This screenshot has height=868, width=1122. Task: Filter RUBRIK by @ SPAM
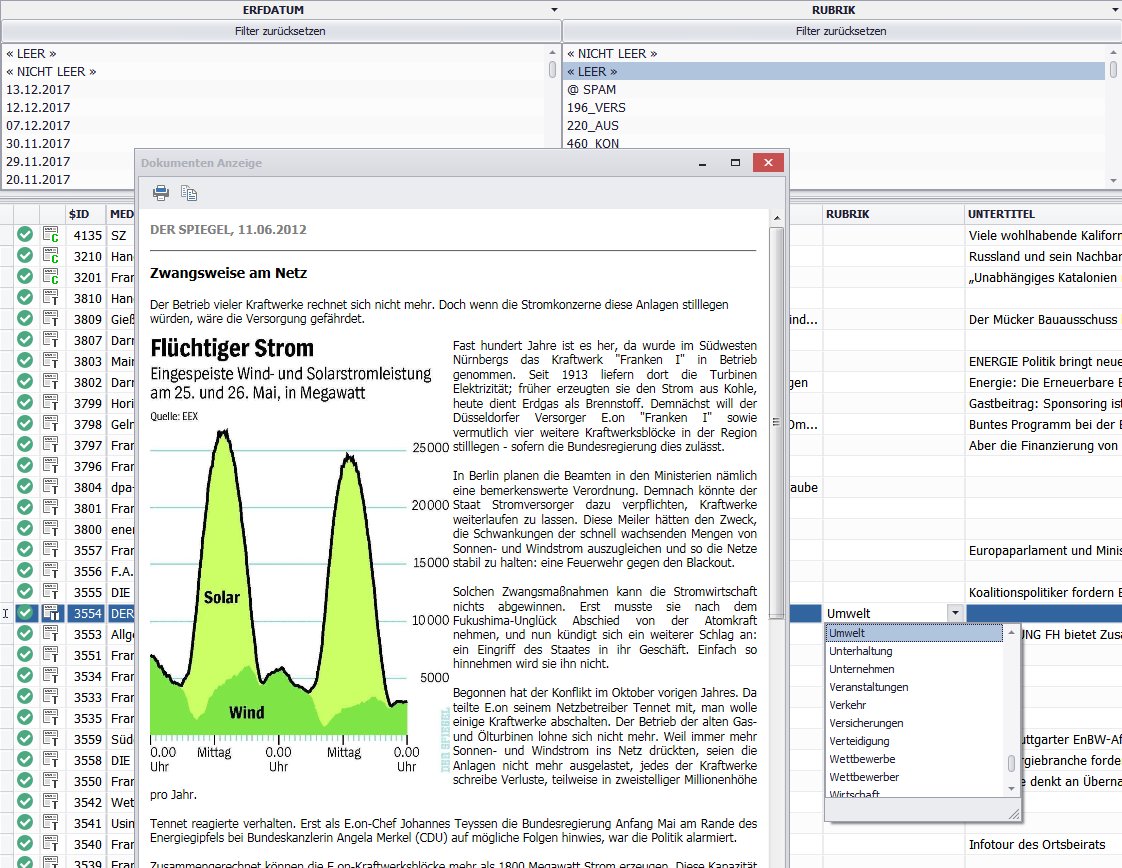click(835, 89)
